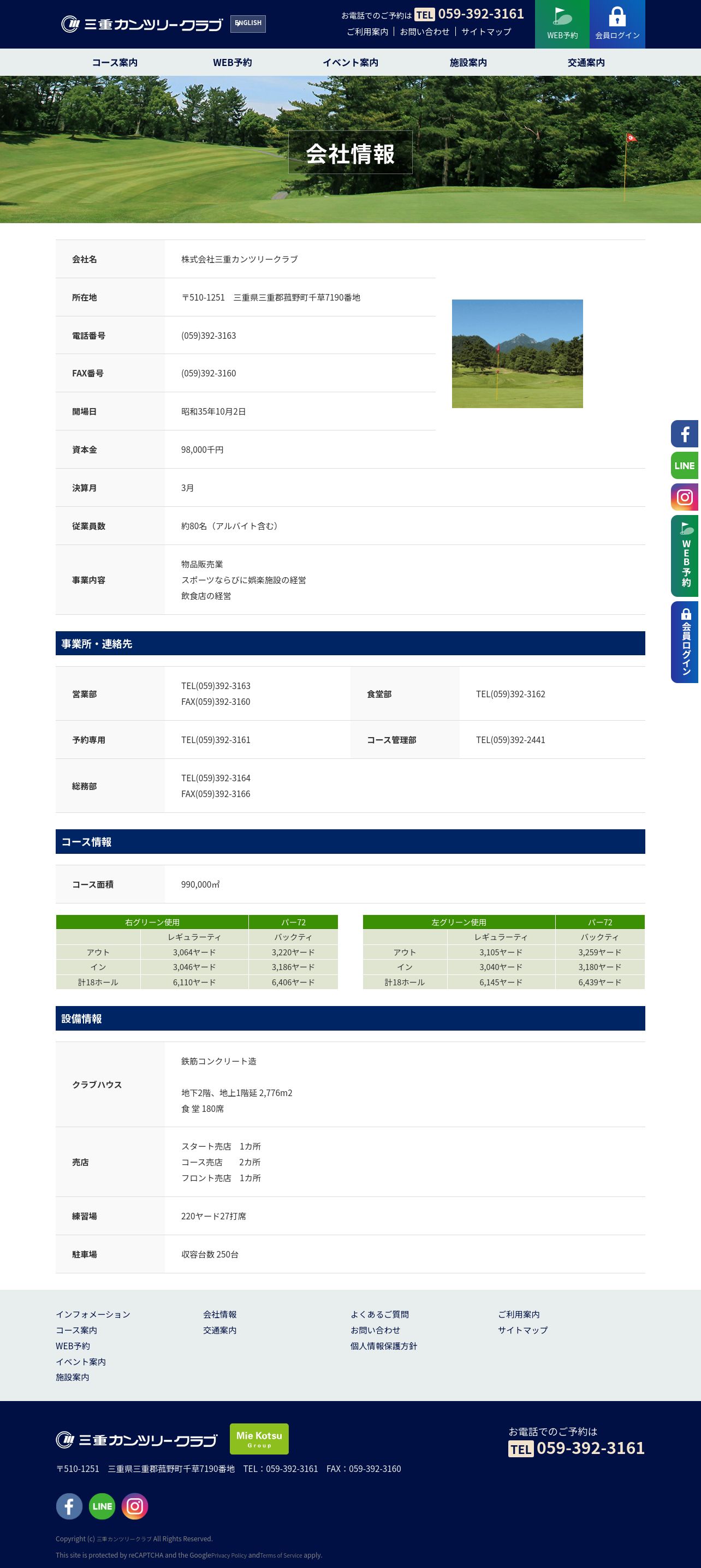
Task: Click parking capacity 収容台数 250台
Action: tap(210, 1254)
